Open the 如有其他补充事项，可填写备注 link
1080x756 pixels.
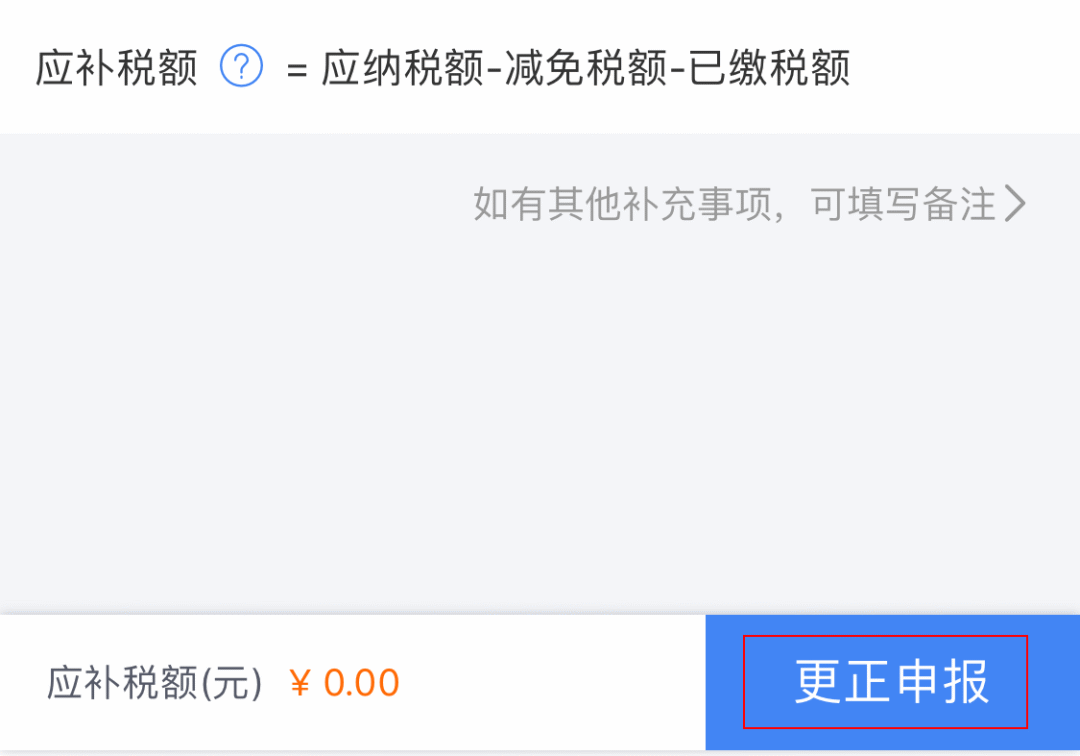(749, 204)
